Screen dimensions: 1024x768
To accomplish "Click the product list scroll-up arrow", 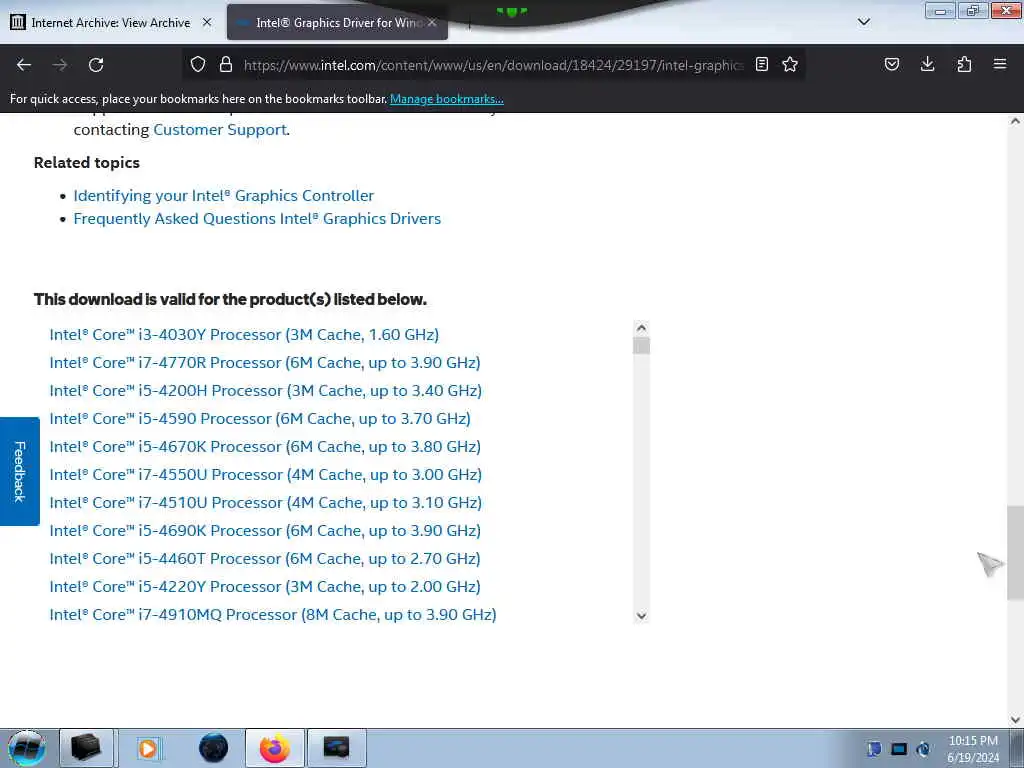I will [641, 328].
